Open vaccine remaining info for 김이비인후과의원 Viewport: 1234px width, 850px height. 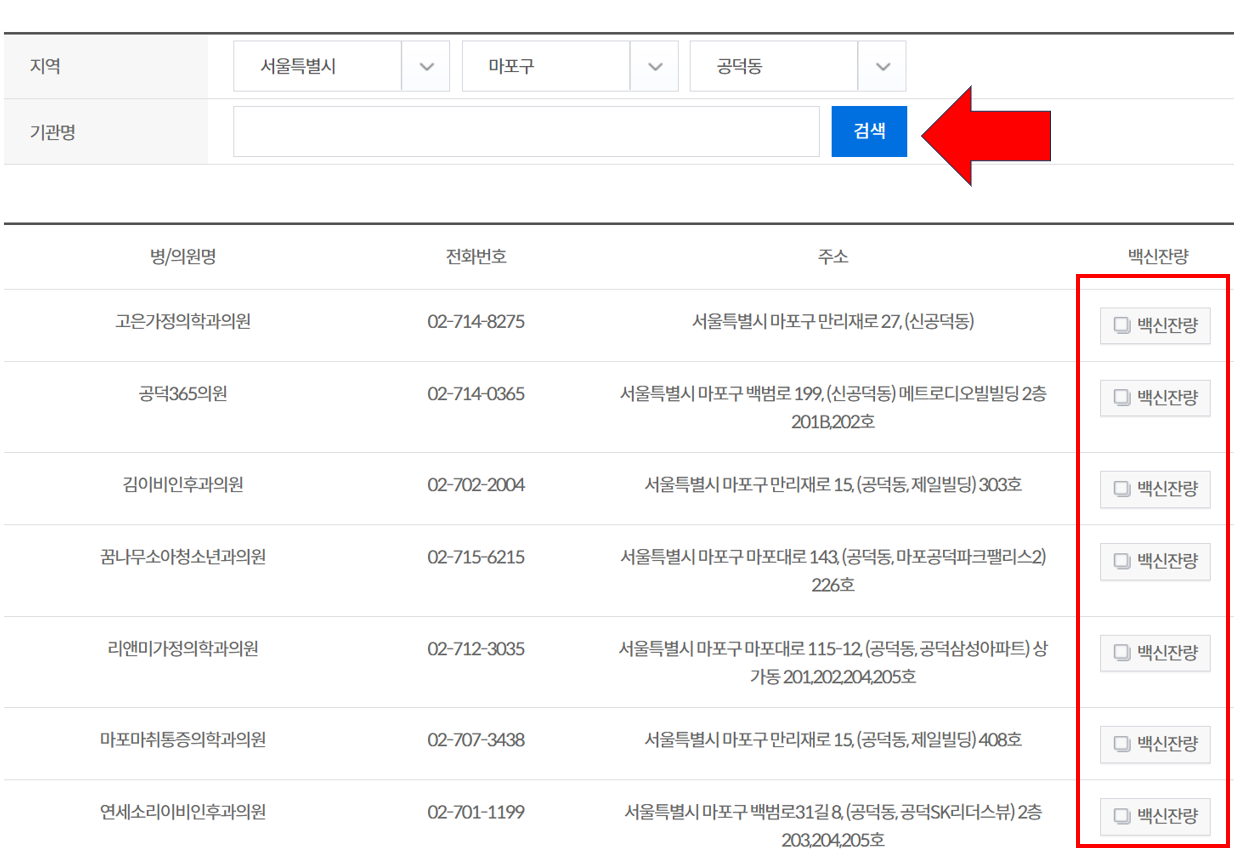coord(1155,489)
